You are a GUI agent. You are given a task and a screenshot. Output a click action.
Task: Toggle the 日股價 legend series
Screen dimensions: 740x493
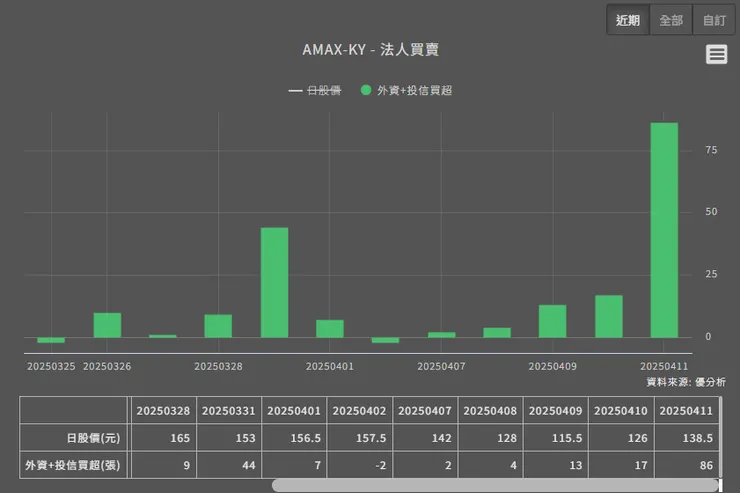(315, 90)
